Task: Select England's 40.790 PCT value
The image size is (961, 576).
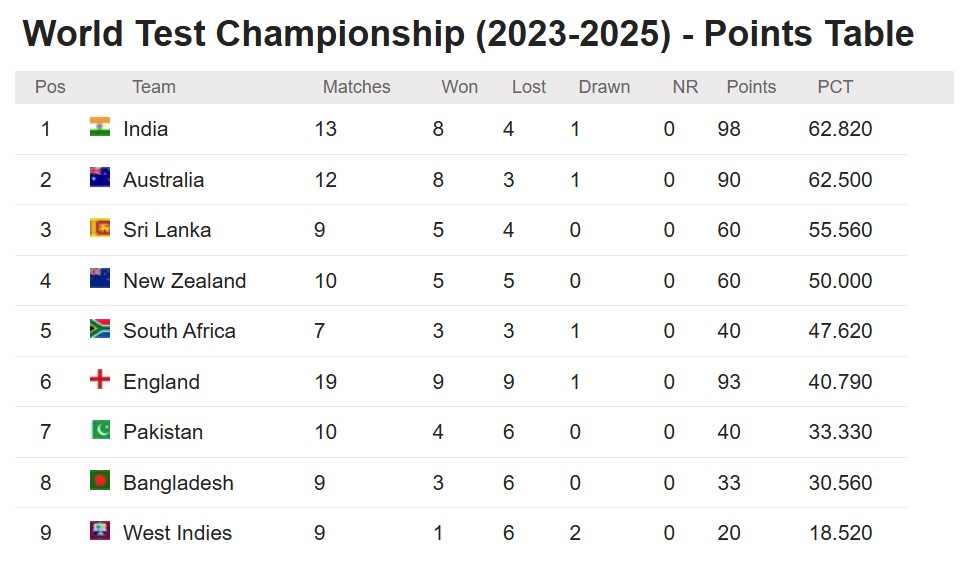Action: pos(840,382)
